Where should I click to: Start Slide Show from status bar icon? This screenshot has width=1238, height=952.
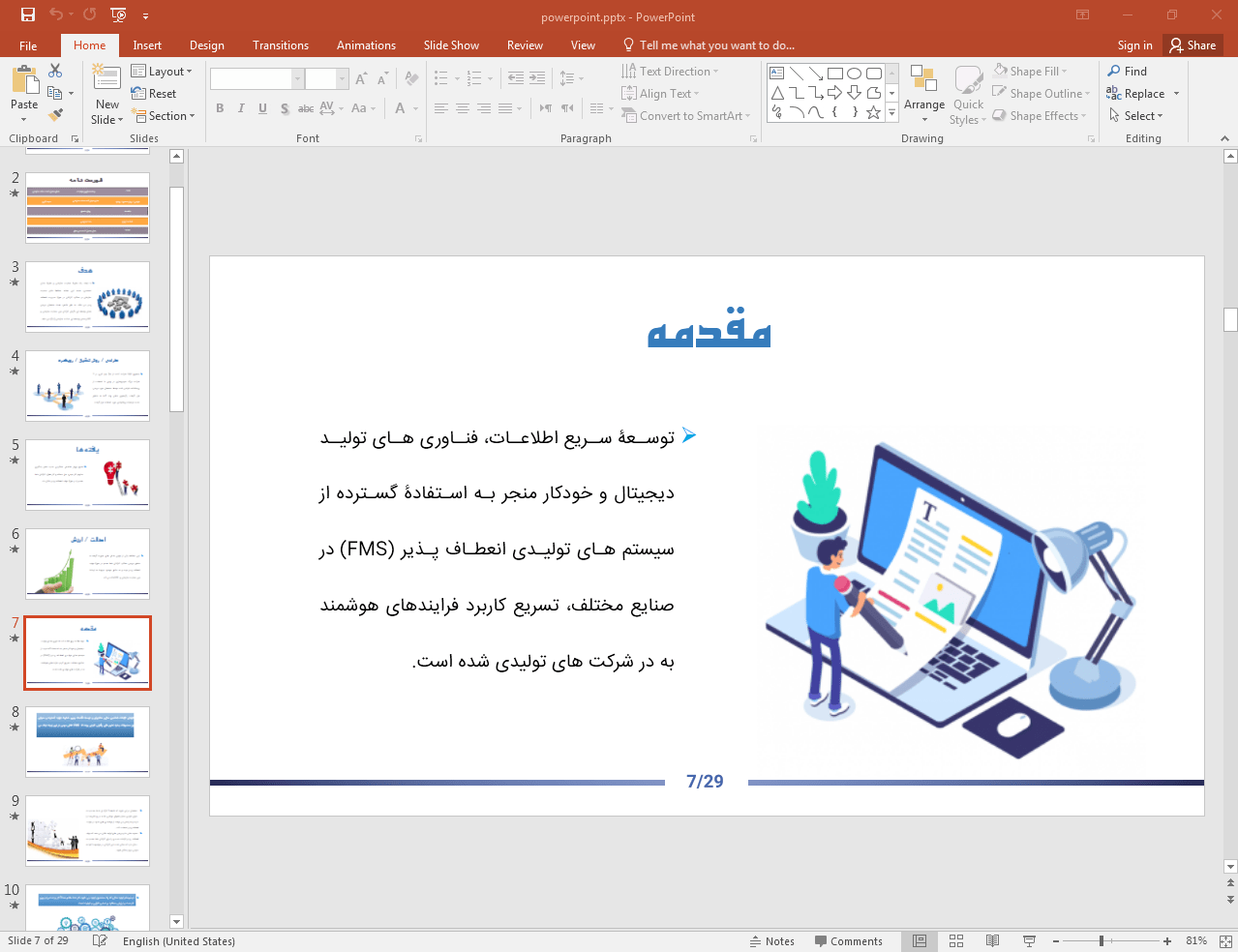(1029, 940)
